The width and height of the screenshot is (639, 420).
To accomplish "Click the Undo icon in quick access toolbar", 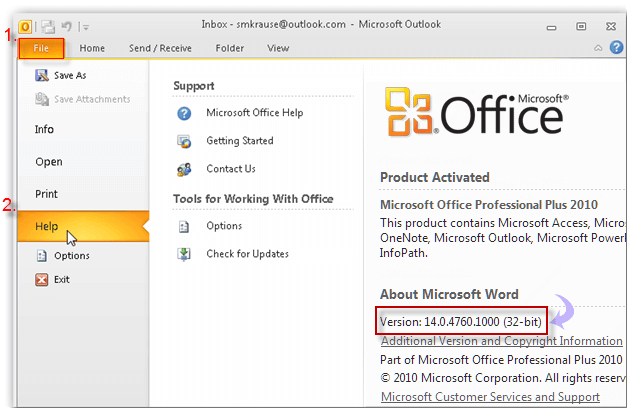I will [66, 26].
